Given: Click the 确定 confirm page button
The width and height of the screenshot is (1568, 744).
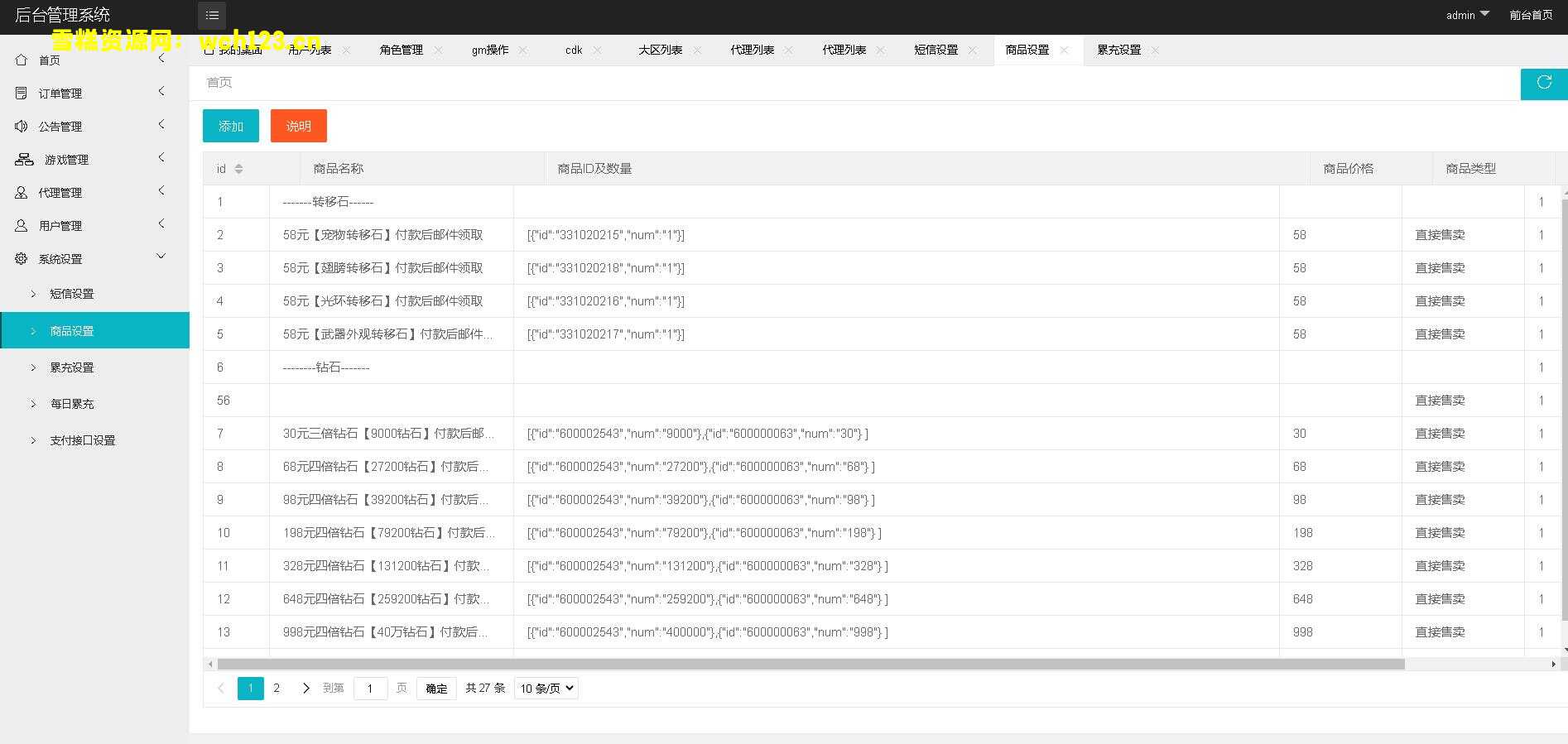Looking at the screenshot, I should point(436,689).
